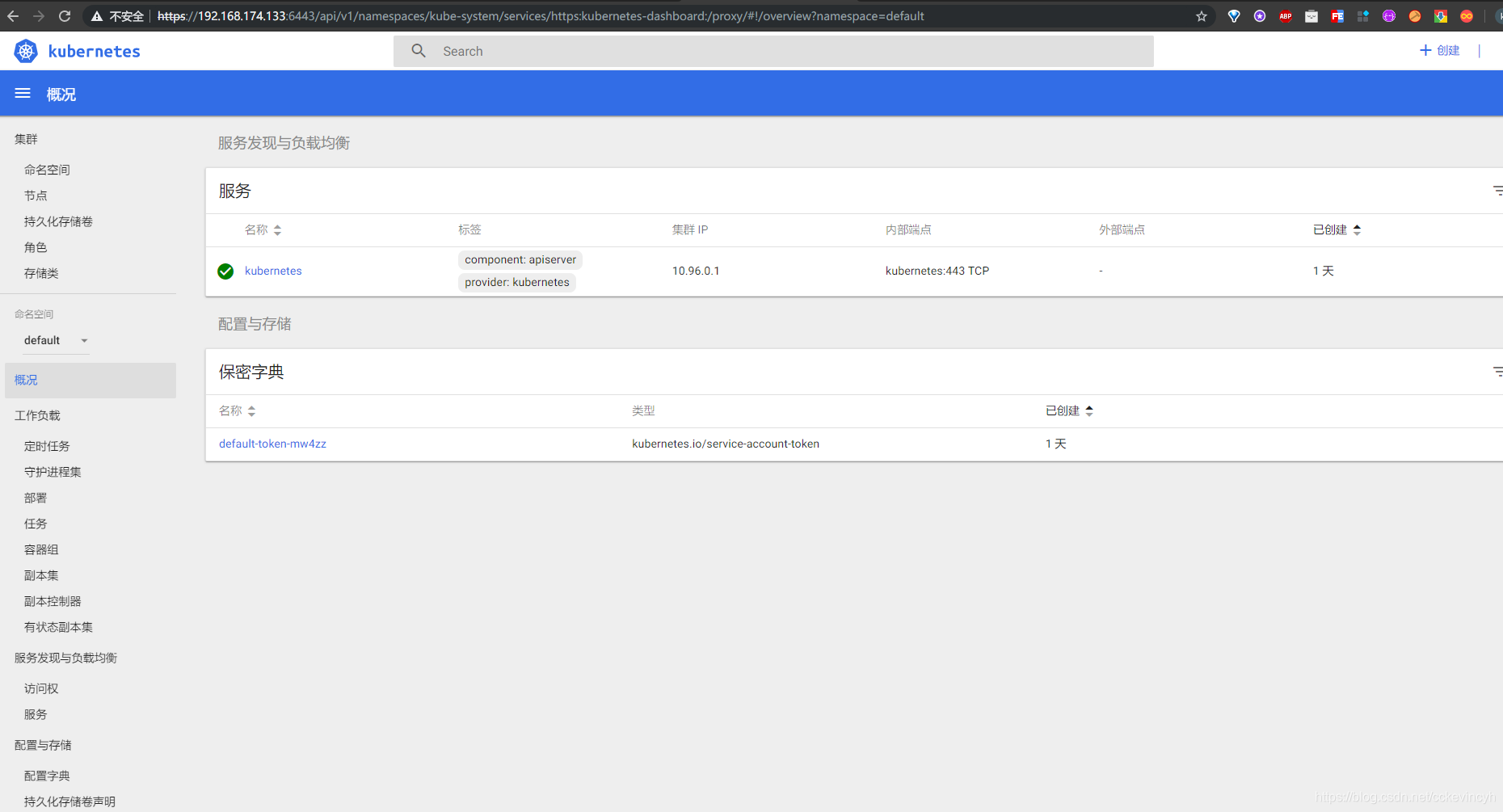
Task: Reload the page with refresh icon
Action: pyautogui.click(x=65, y=16)
